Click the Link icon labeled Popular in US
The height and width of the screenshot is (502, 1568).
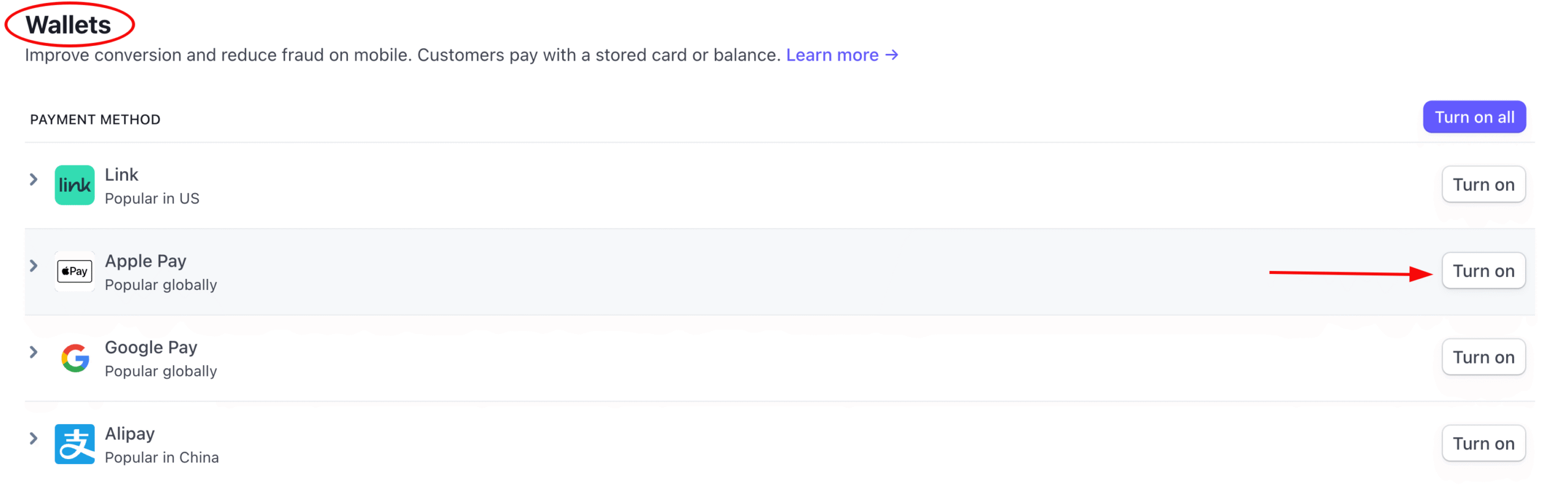coord(73,184)
